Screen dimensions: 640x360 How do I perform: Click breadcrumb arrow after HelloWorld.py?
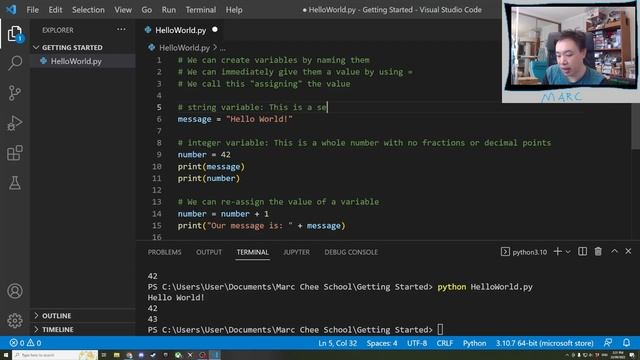click(215, 47)
